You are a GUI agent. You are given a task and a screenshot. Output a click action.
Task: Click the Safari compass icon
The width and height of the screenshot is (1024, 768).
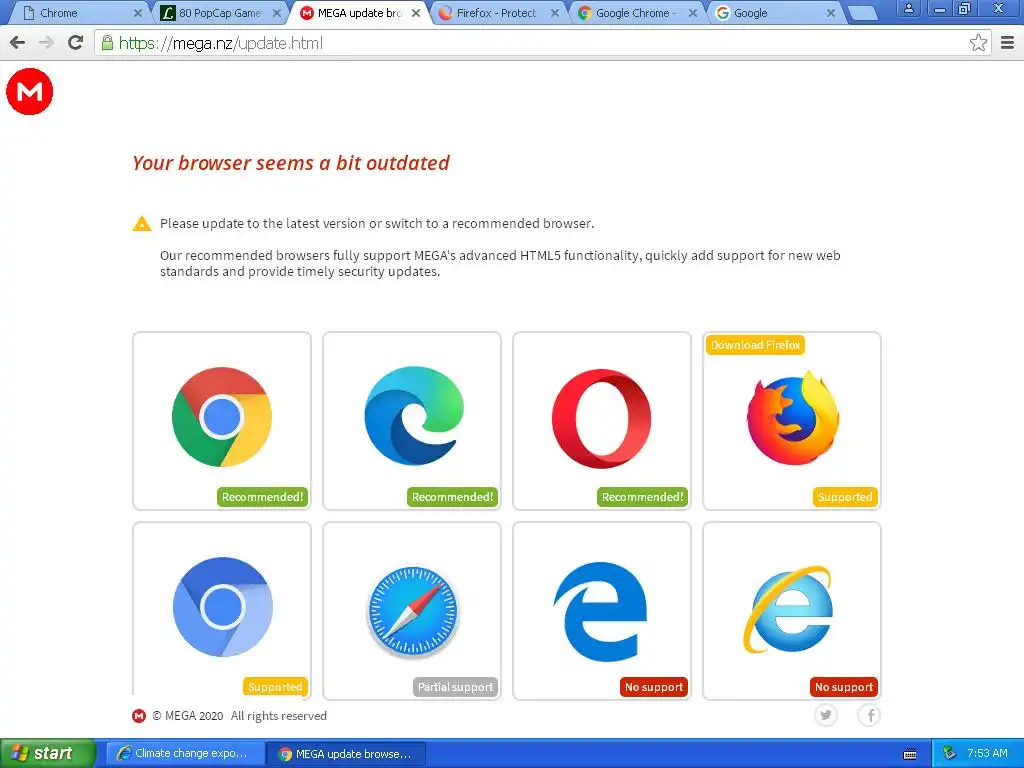[x=413, y=610]
